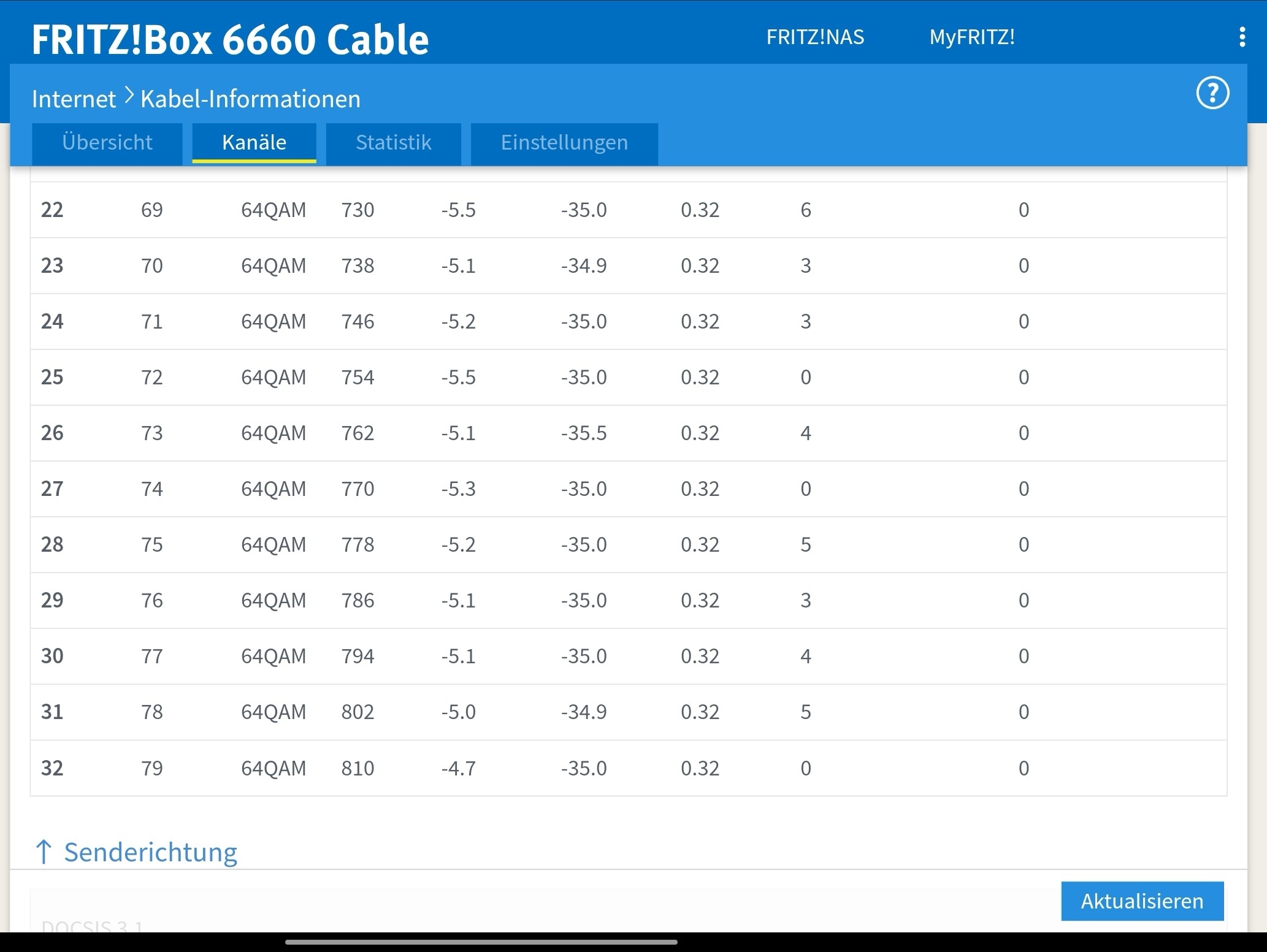Click the Senderichtung up-arrow icon
Viewport: 1267px width, 952px height.
[43, 852]
